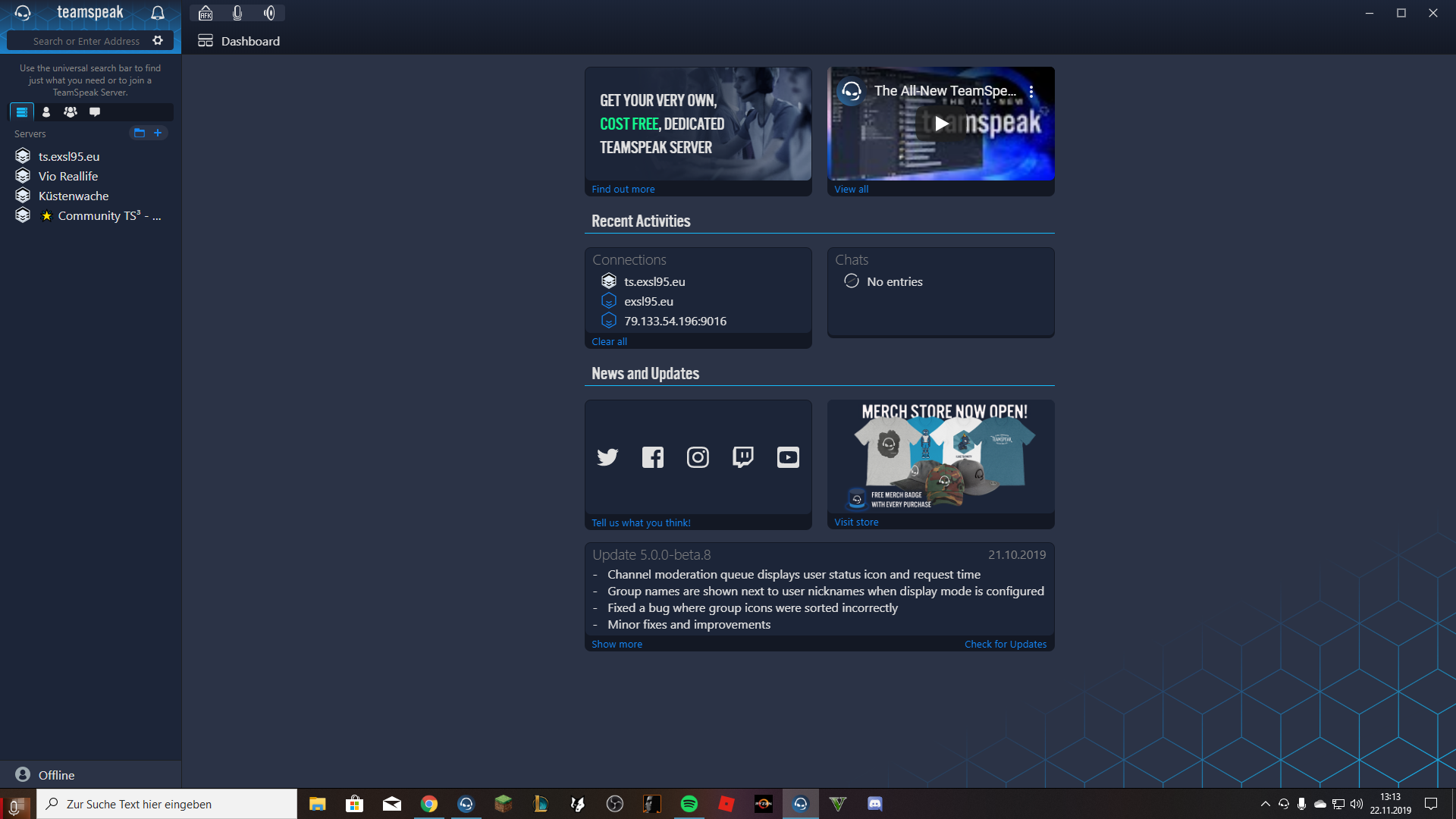Switch to the Groups tab
1456x819 pixels.
[x=71, y=112]
